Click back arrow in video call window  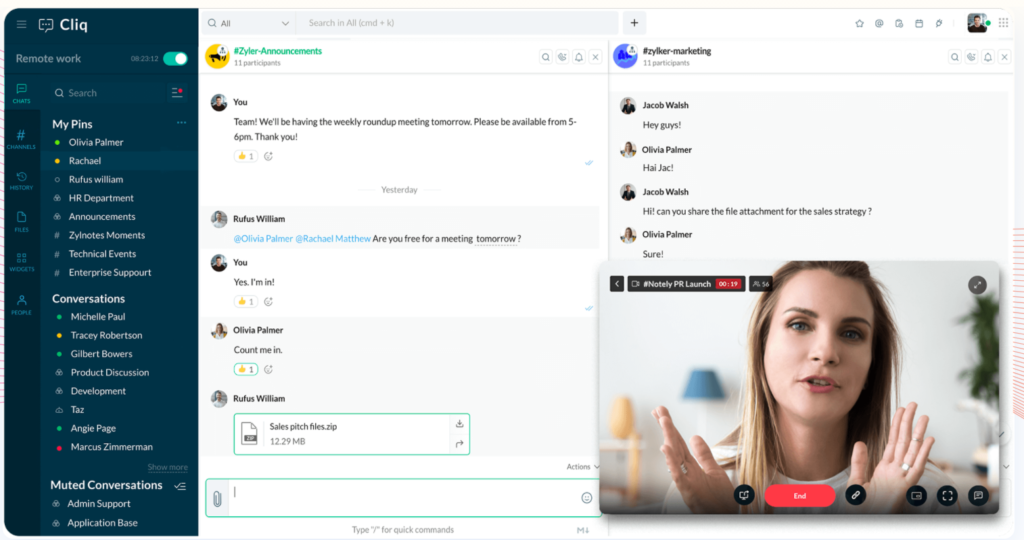(x=617, y=284)
